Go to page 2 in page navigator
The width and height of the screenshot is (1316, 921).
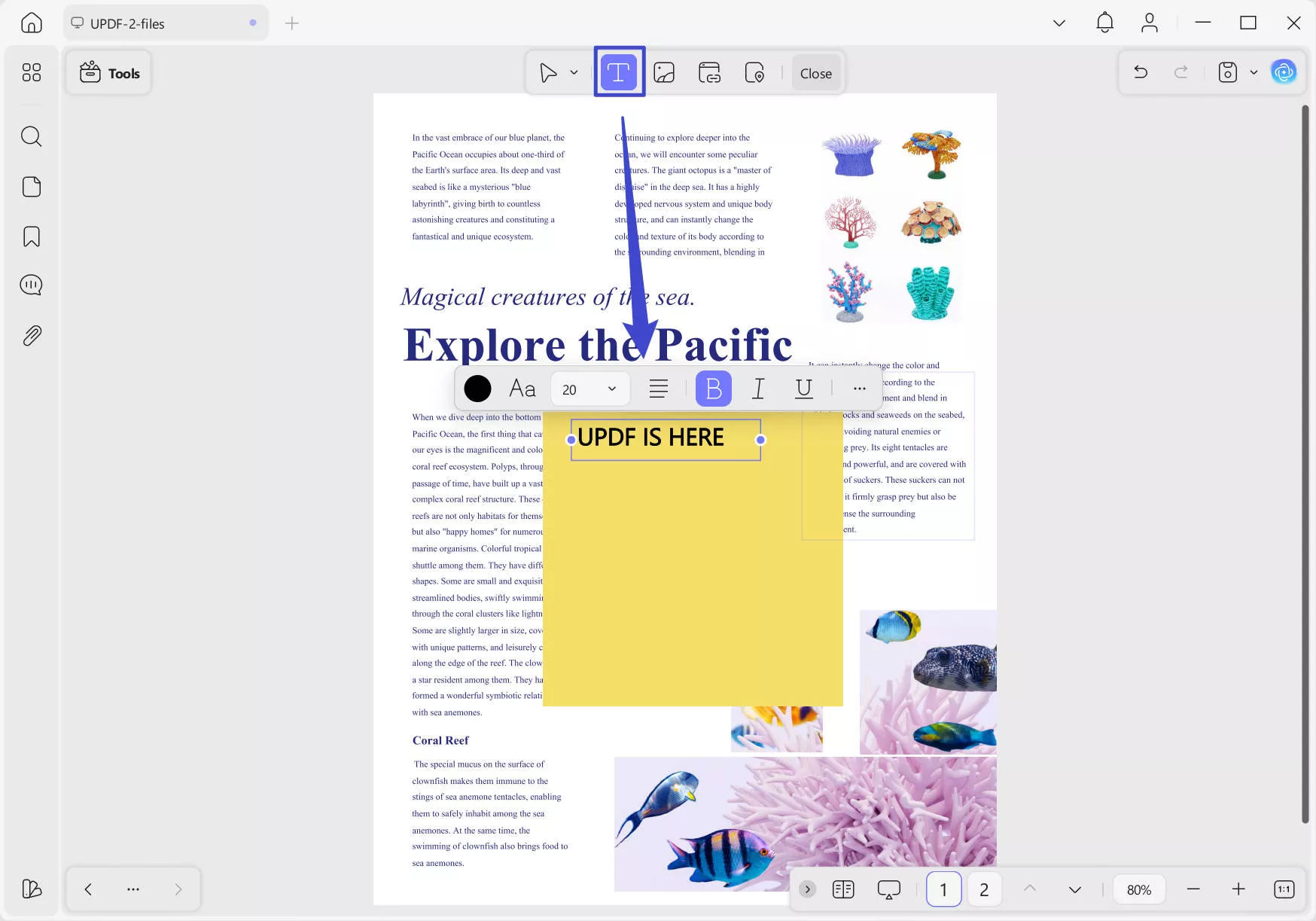point(984,889)
